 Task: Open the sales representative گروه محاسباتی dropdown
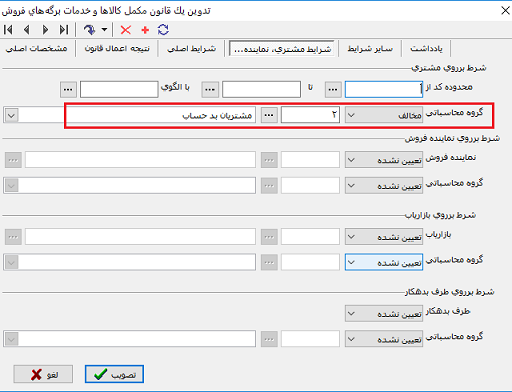384,185
